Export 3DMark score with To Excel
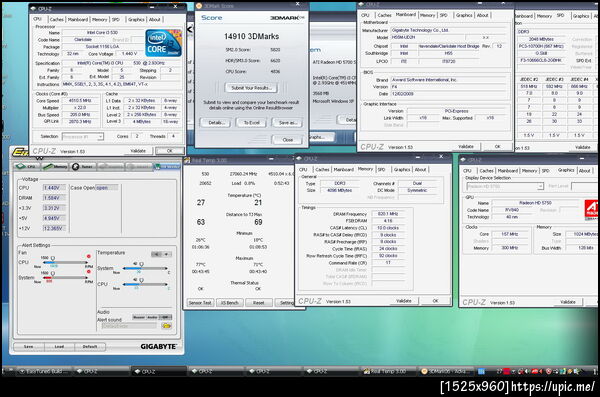Viewport: 600px width, 397px height. (x=251, y=123)
